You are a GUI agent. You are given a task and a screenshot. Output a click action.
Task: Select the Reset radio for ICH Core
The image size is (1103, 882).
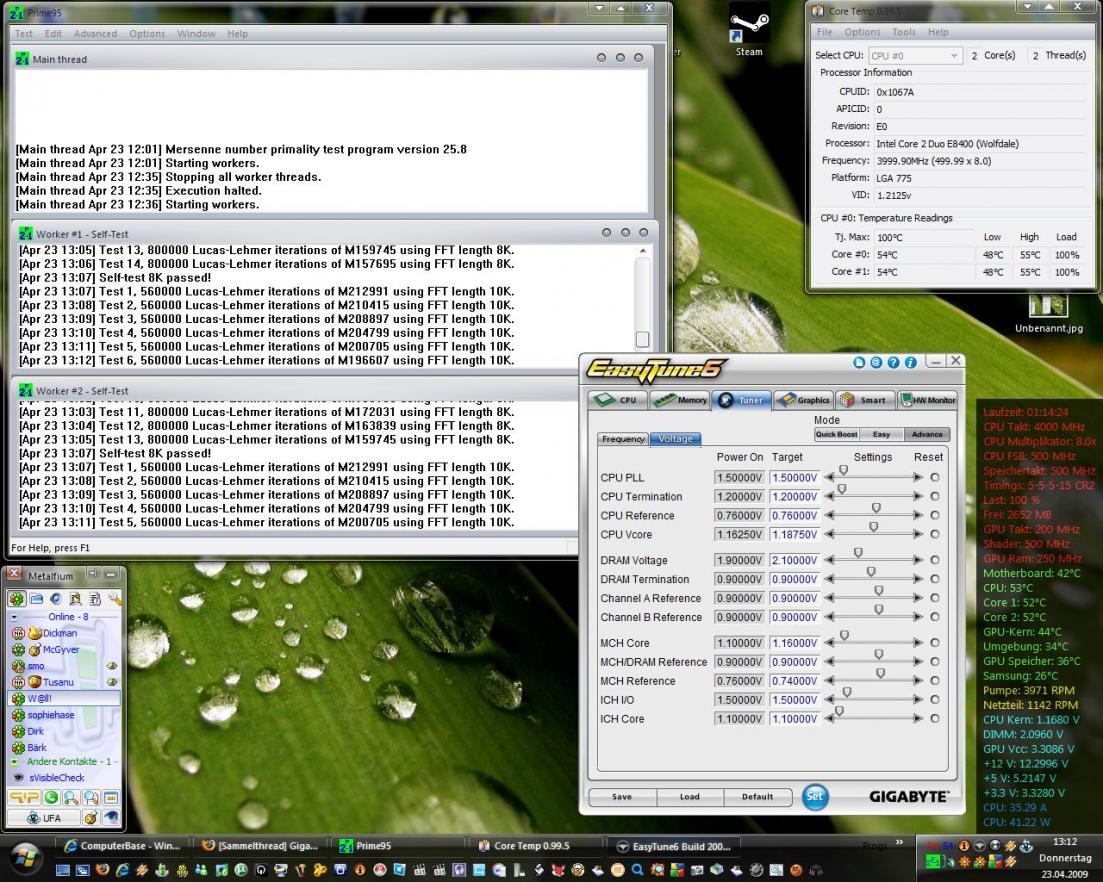point(934,718)
